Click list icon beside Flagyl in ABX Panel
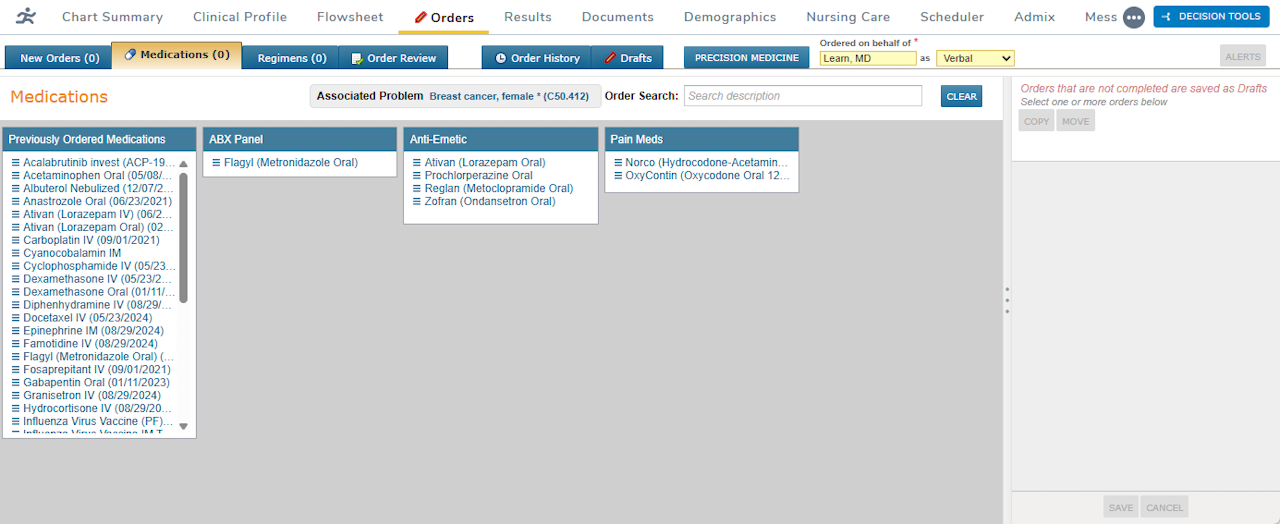The height and width of the screenshot is (524, 1280). click(216, 162)
